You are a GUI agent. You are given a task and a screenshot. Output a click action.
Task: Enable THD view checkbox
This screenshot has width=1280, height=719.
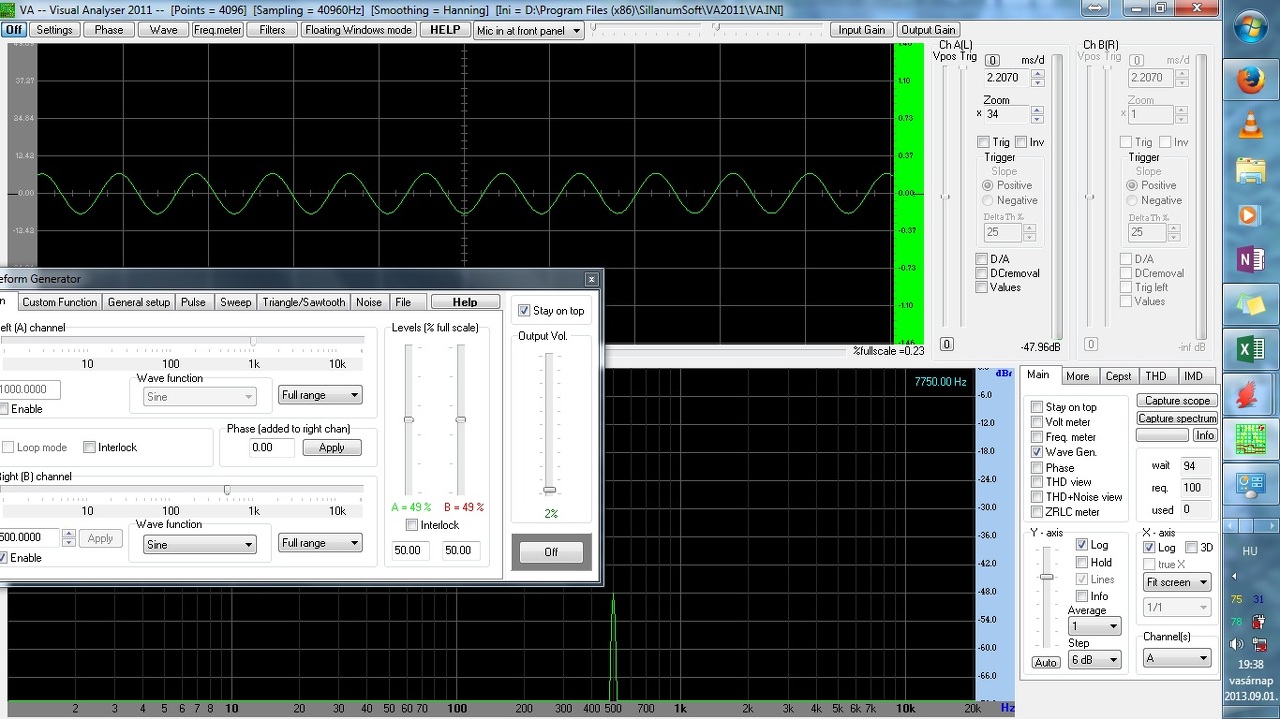pyautogui.click(x=1037, y=482)
